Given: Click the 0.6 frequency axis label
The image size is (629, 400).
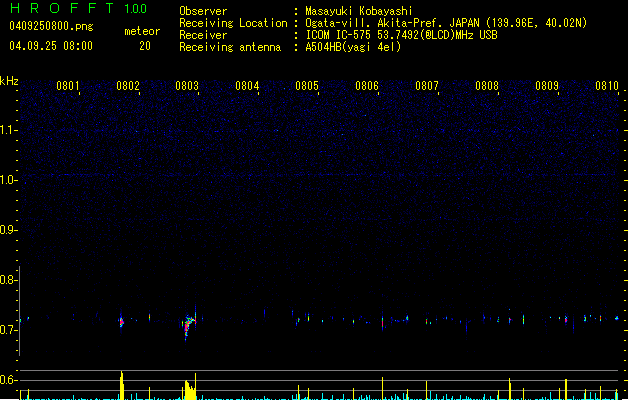Looking at the screenshot, I should coord(8,380).
